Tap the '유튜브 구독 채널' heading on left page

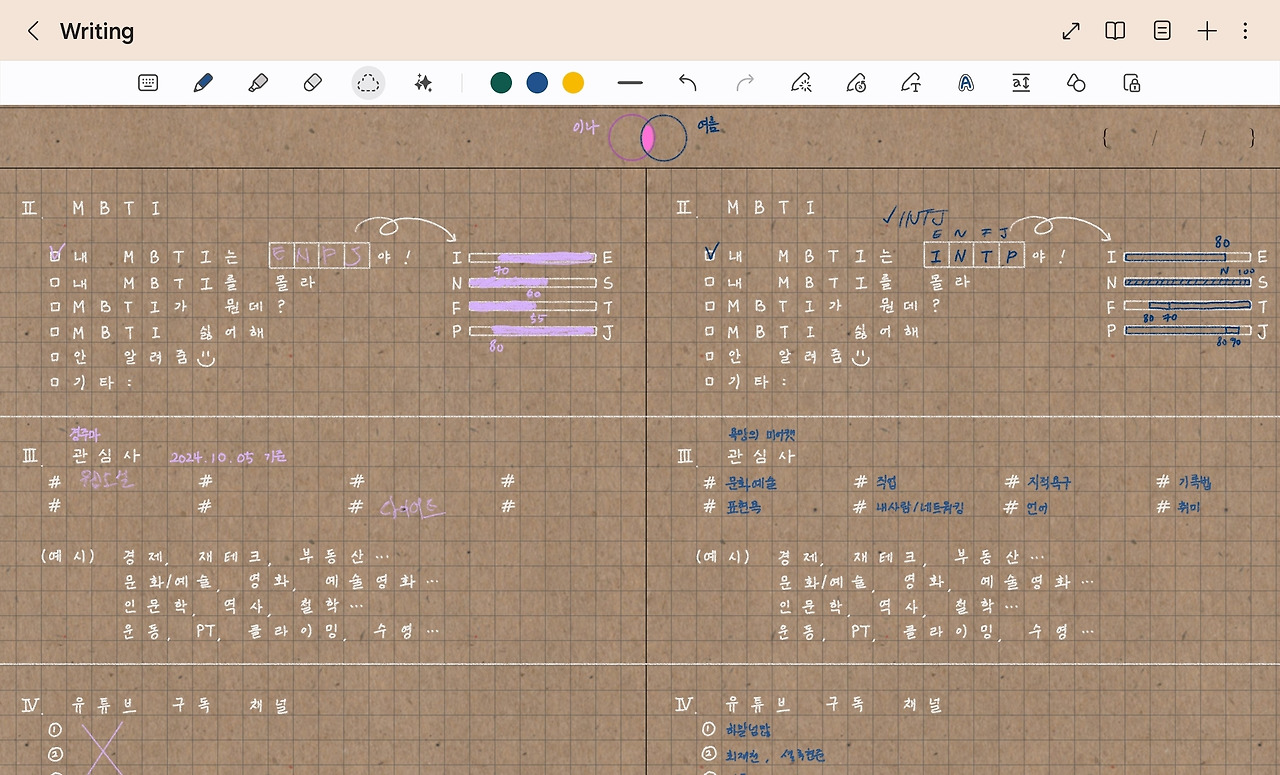[x=180, y=705]
